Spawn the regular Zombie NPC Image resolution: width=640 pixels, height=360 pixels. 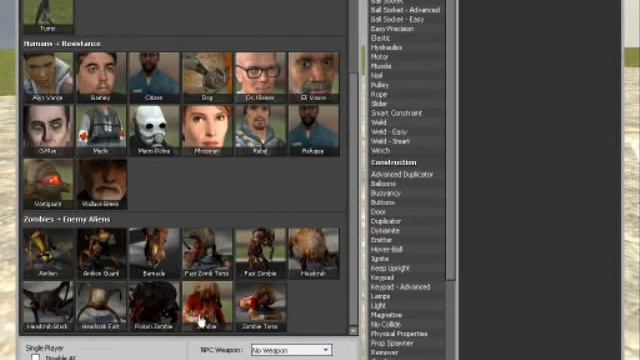pyautogui.click(x=207, y=306)
